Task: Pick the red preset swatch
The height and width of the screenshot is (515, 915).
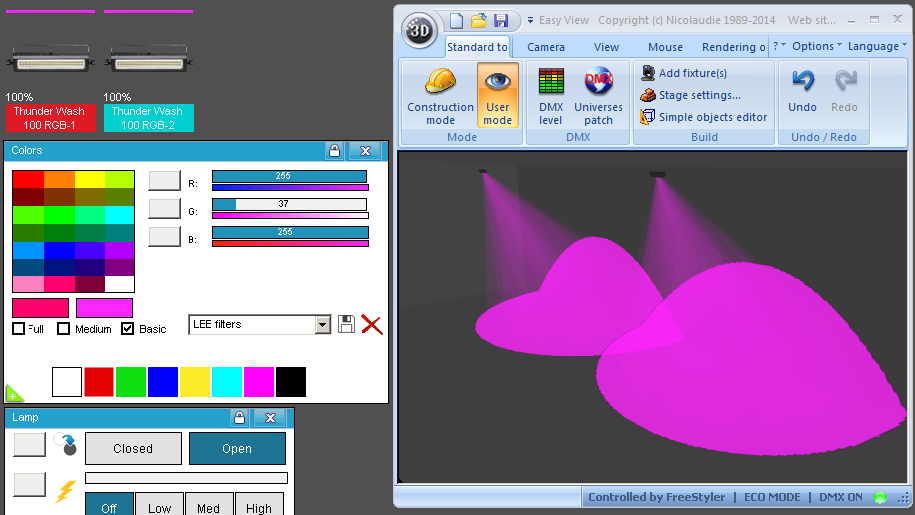Action: pos(99,382)
